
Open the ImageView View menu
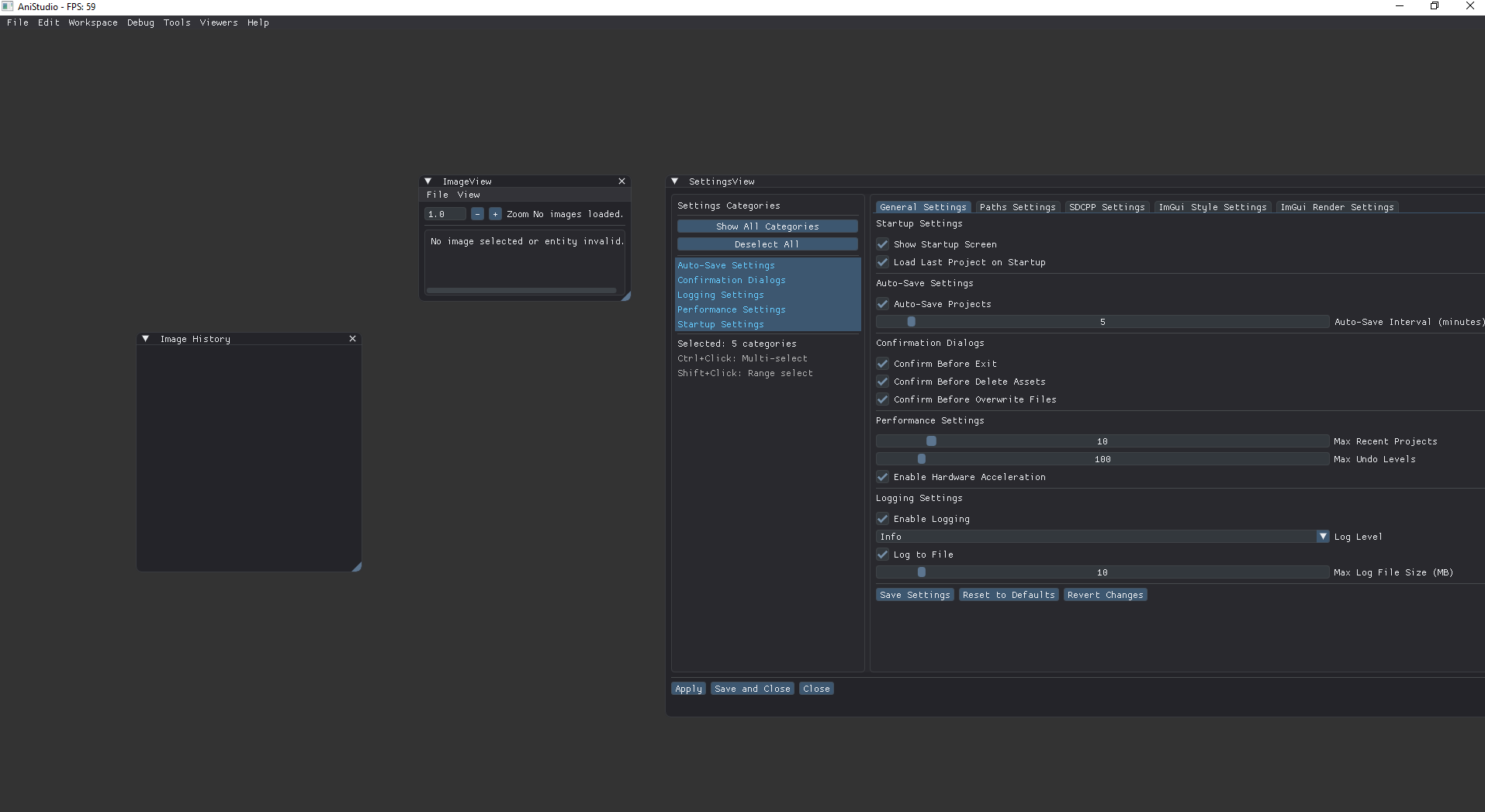click(x=469, y=195)
